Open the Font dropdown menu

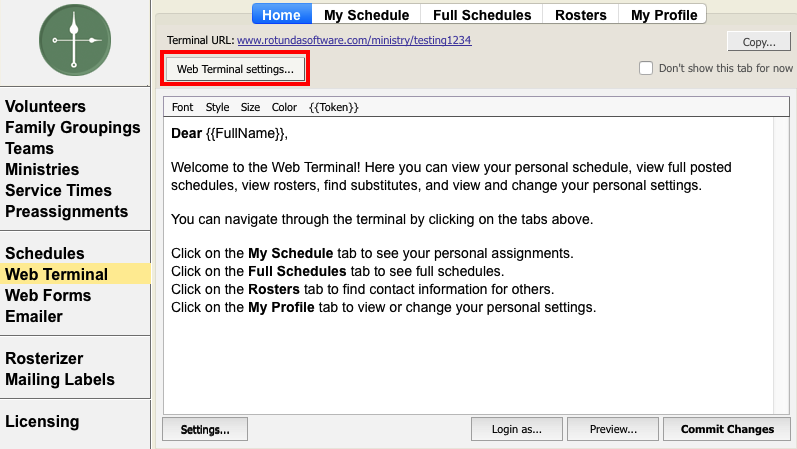183,107
